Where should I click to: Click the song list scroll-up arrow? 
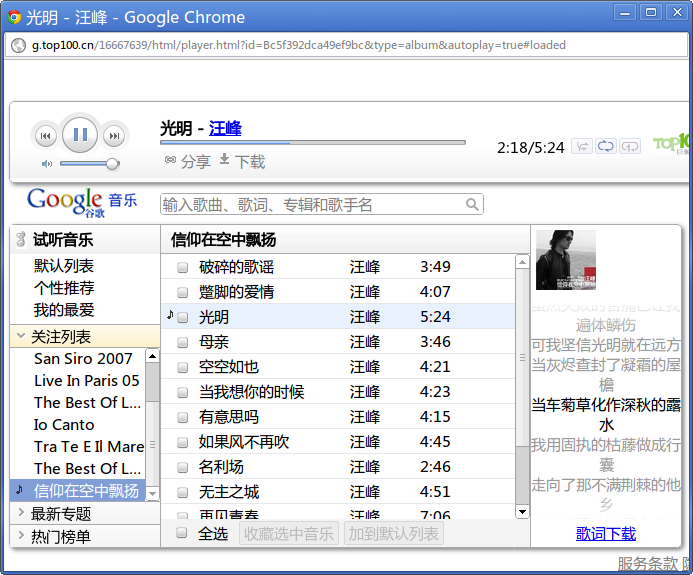[522, 262]
